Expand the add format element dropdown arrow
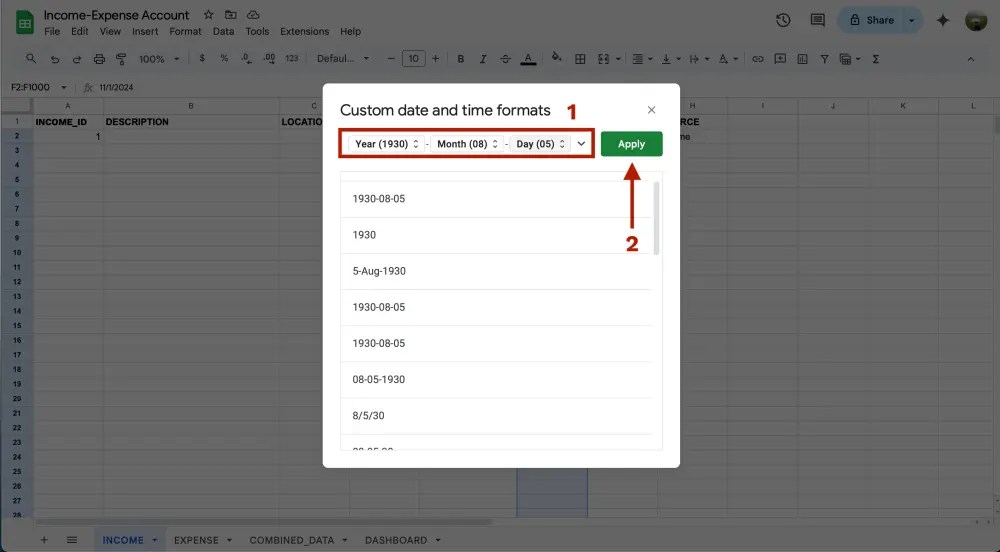 [x=582, y=144]
